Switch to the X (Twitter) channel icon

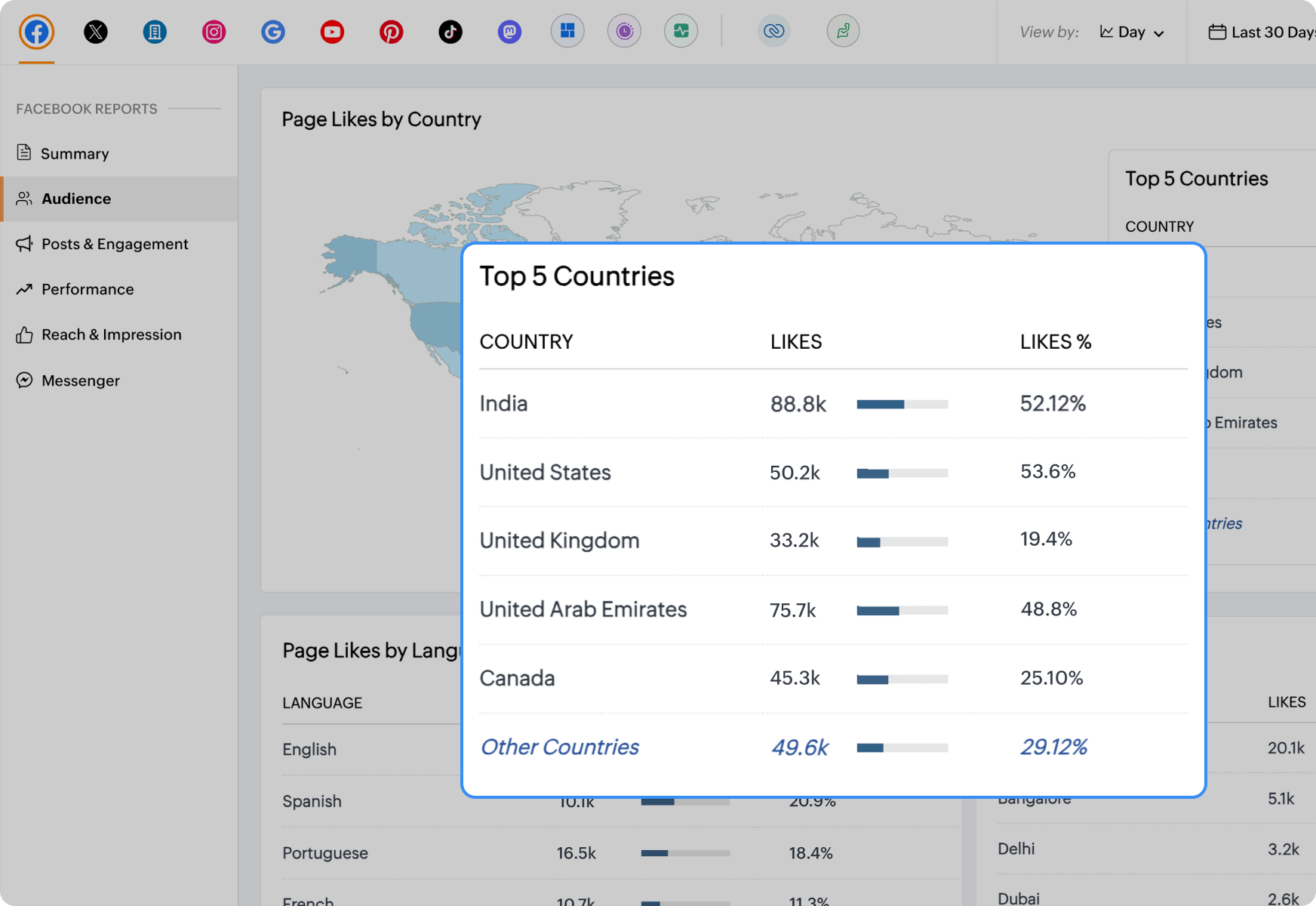(96, 32)
